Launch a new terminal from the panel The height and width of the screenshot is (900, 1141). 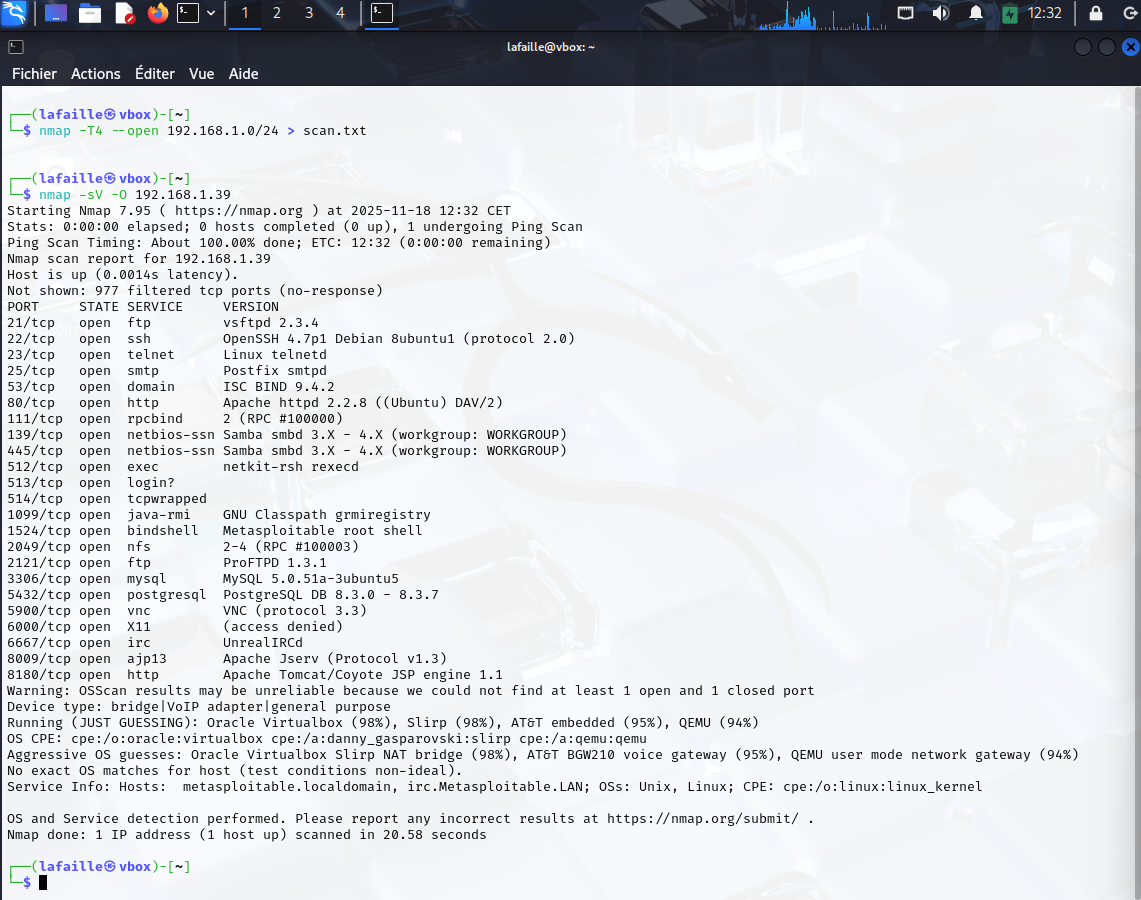click(x=188, y=14)
